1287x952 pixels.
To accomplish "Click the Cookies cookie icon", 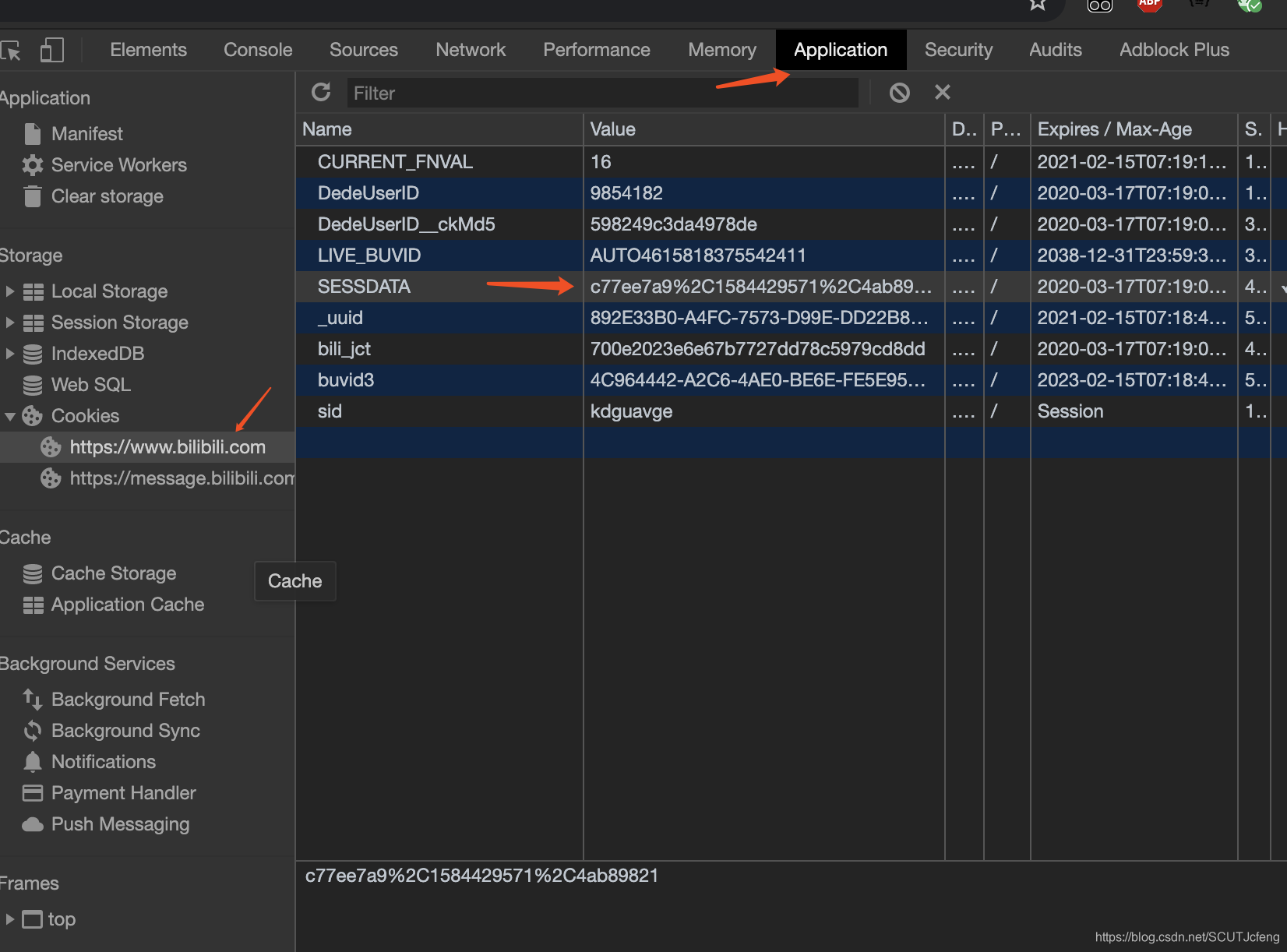I will [32, 416].
